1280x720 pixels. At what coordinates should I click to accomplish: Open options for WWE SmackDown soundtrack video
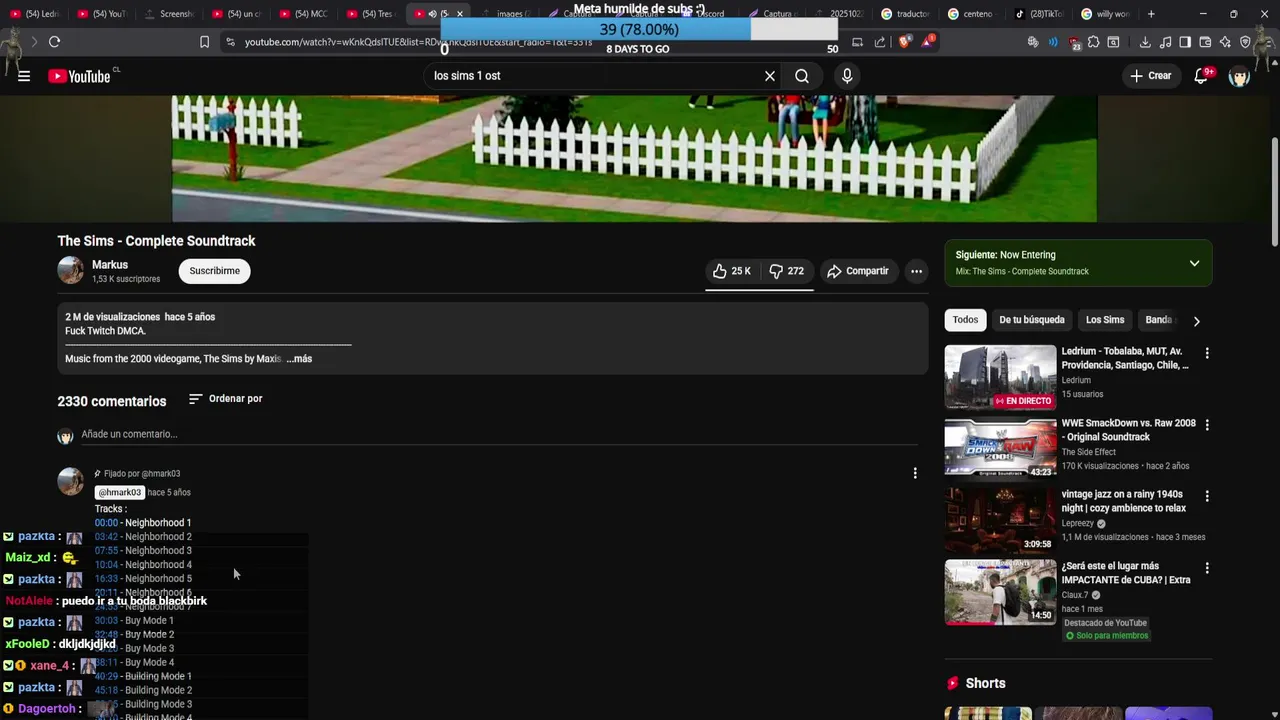(x=1207, y=425)
